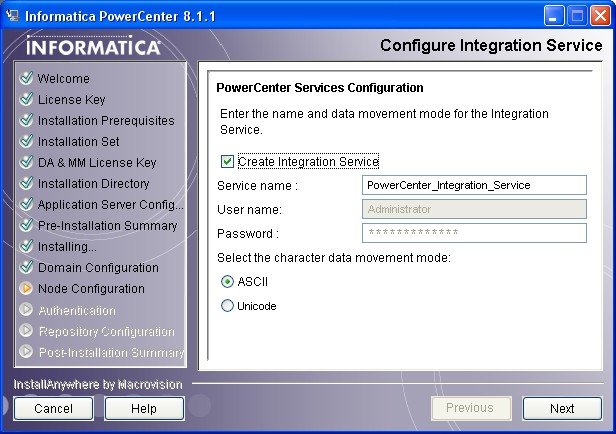Click the 'Service name :' label
616x434 pixels.
(258, 185)
